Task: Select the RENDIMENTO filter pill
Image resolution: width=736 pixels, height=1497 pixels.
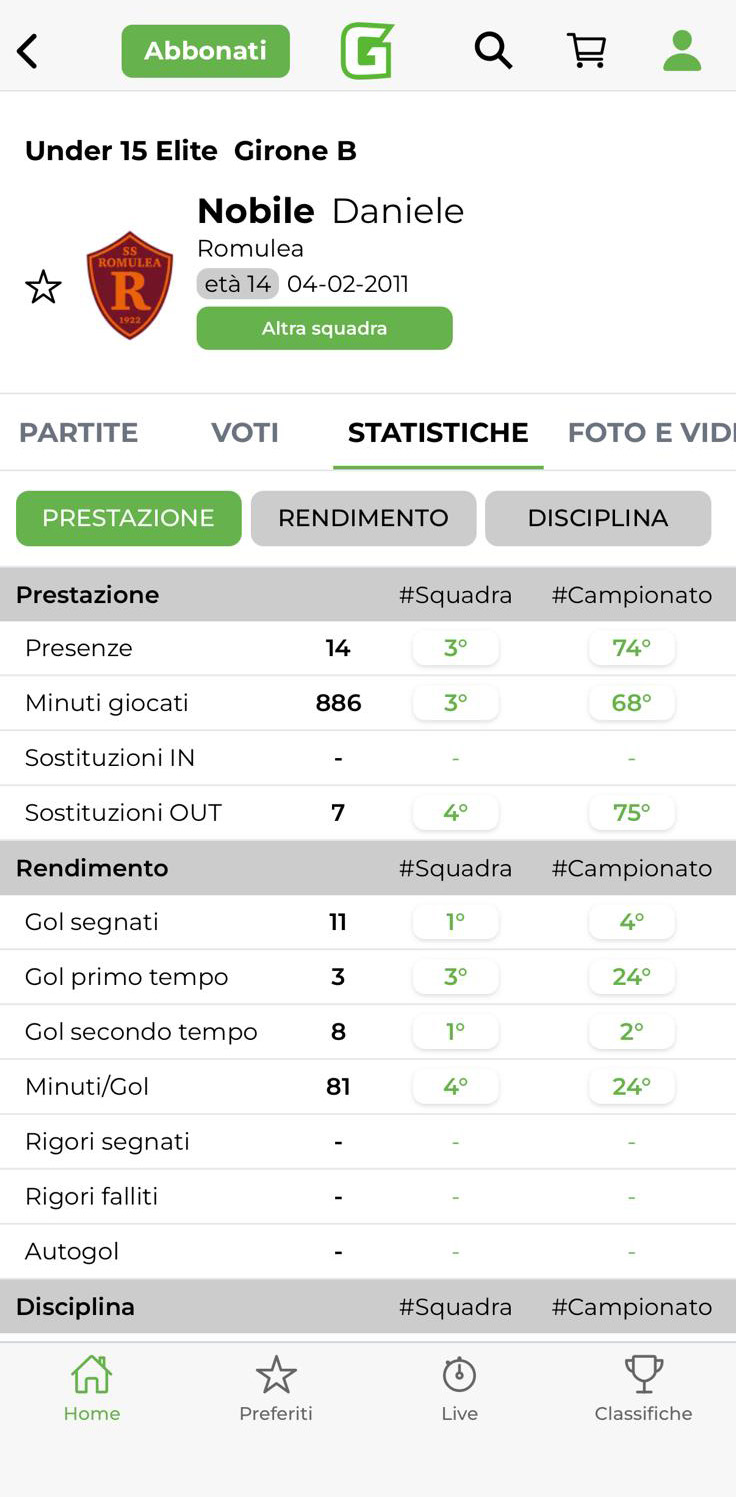Action: tap(363, 518)
